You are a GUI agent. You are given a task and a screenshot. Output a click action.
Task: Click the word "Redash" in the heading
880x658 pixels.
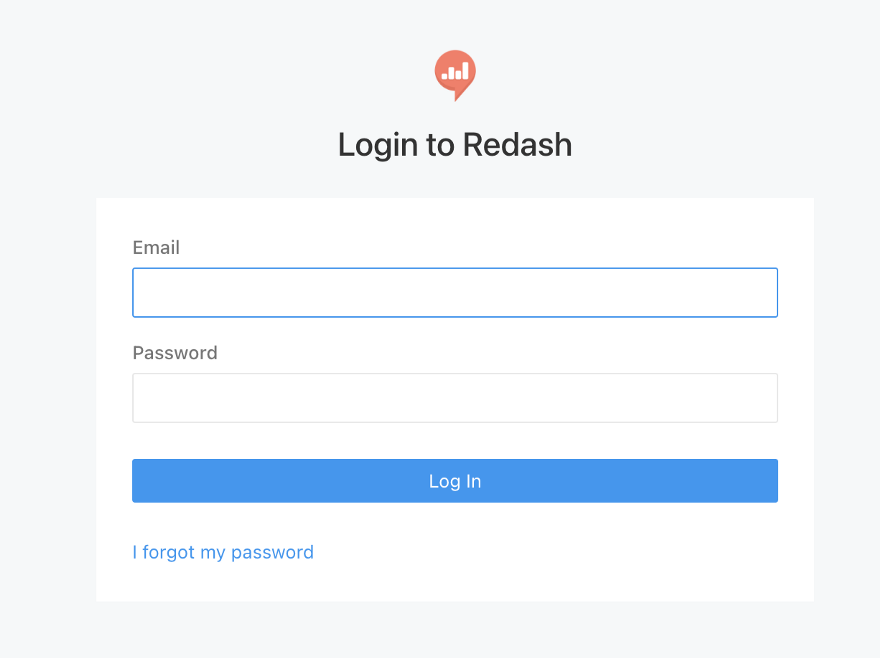(x=516, y=145)
